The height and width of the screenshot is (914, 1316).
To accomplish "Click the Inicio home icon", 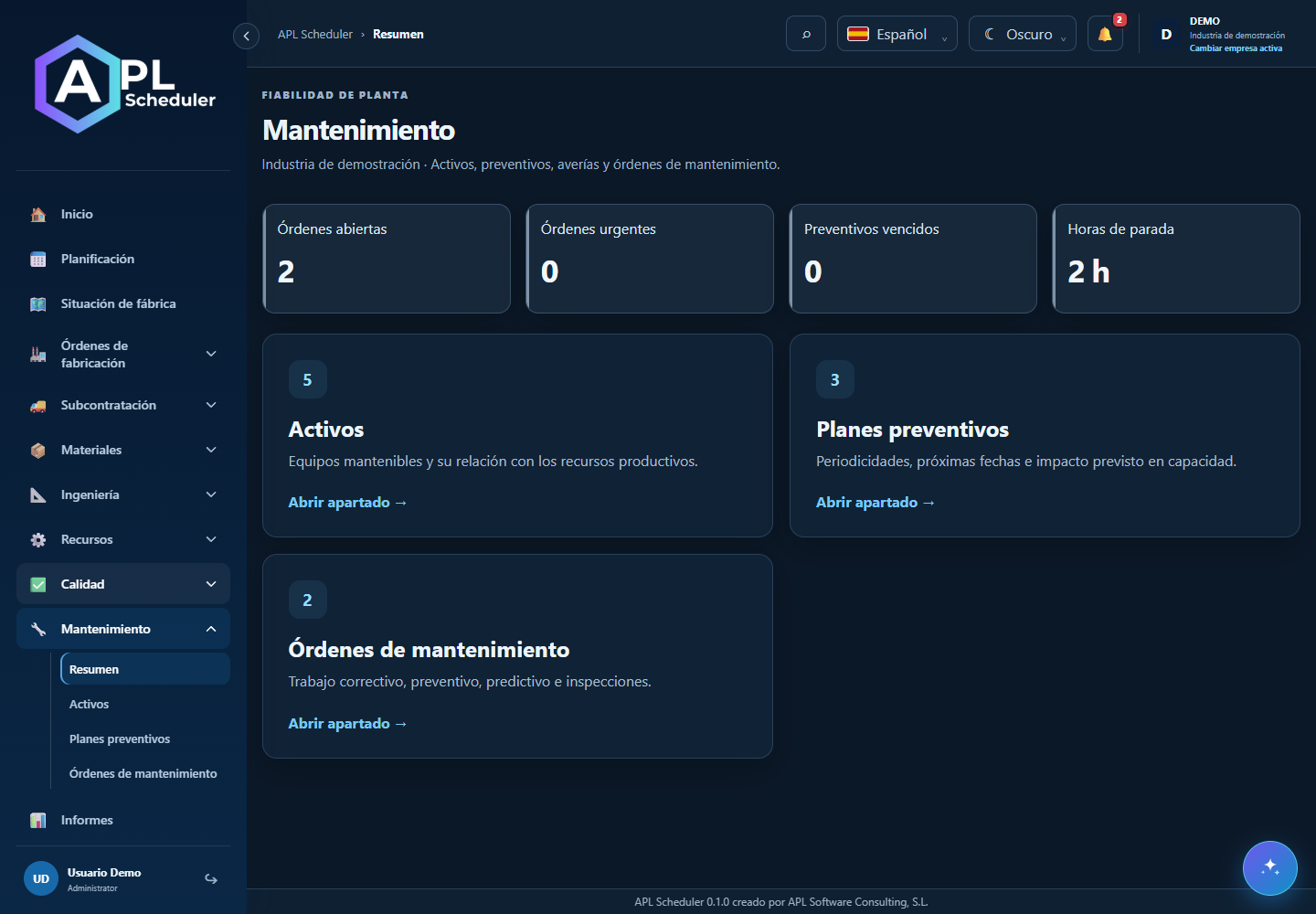I will click(x=38, y=215).
